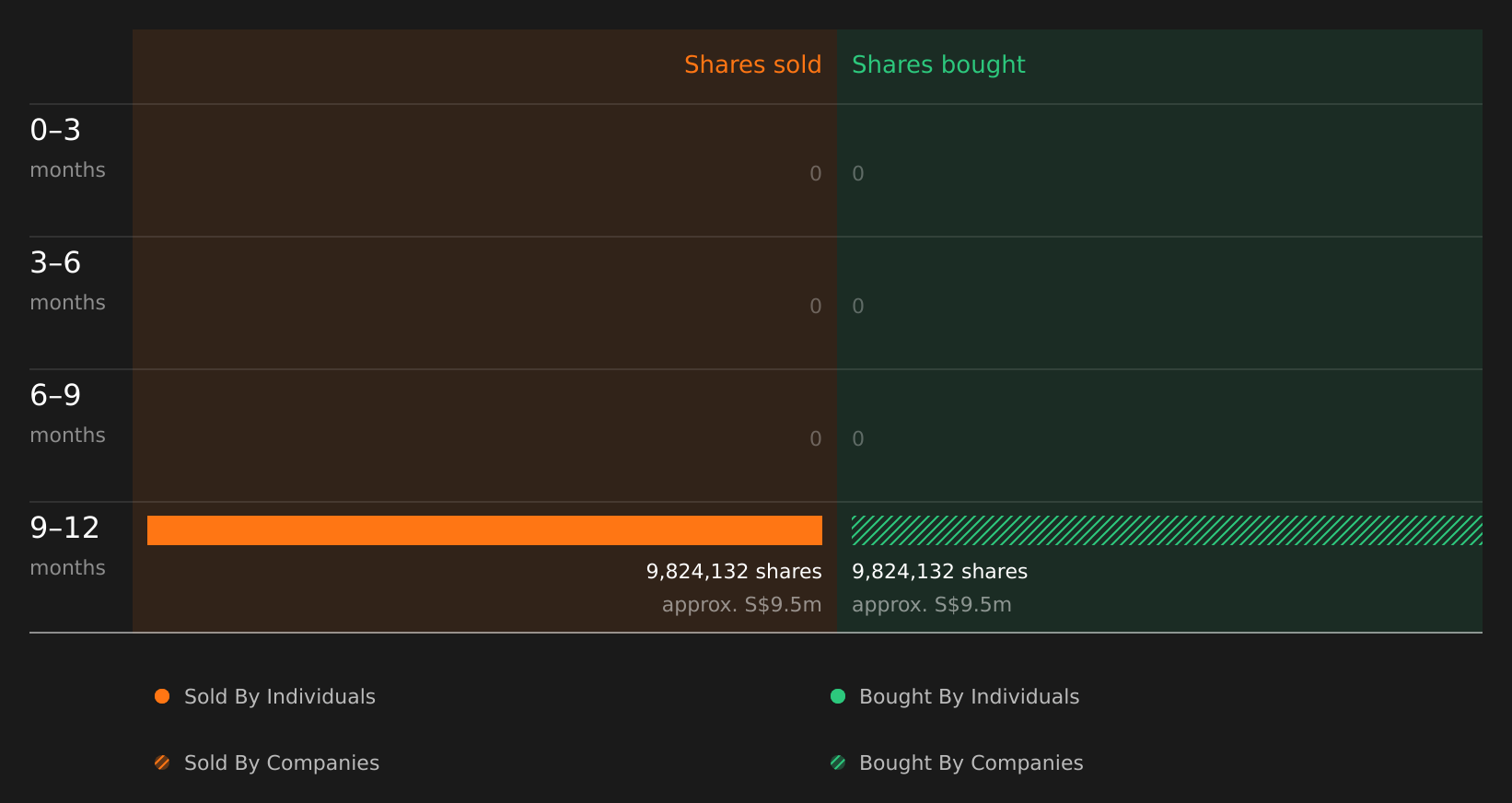Select the 9–12 months row label
The height and width of the screenshot is (803, 1512).
tap(67, 546)
